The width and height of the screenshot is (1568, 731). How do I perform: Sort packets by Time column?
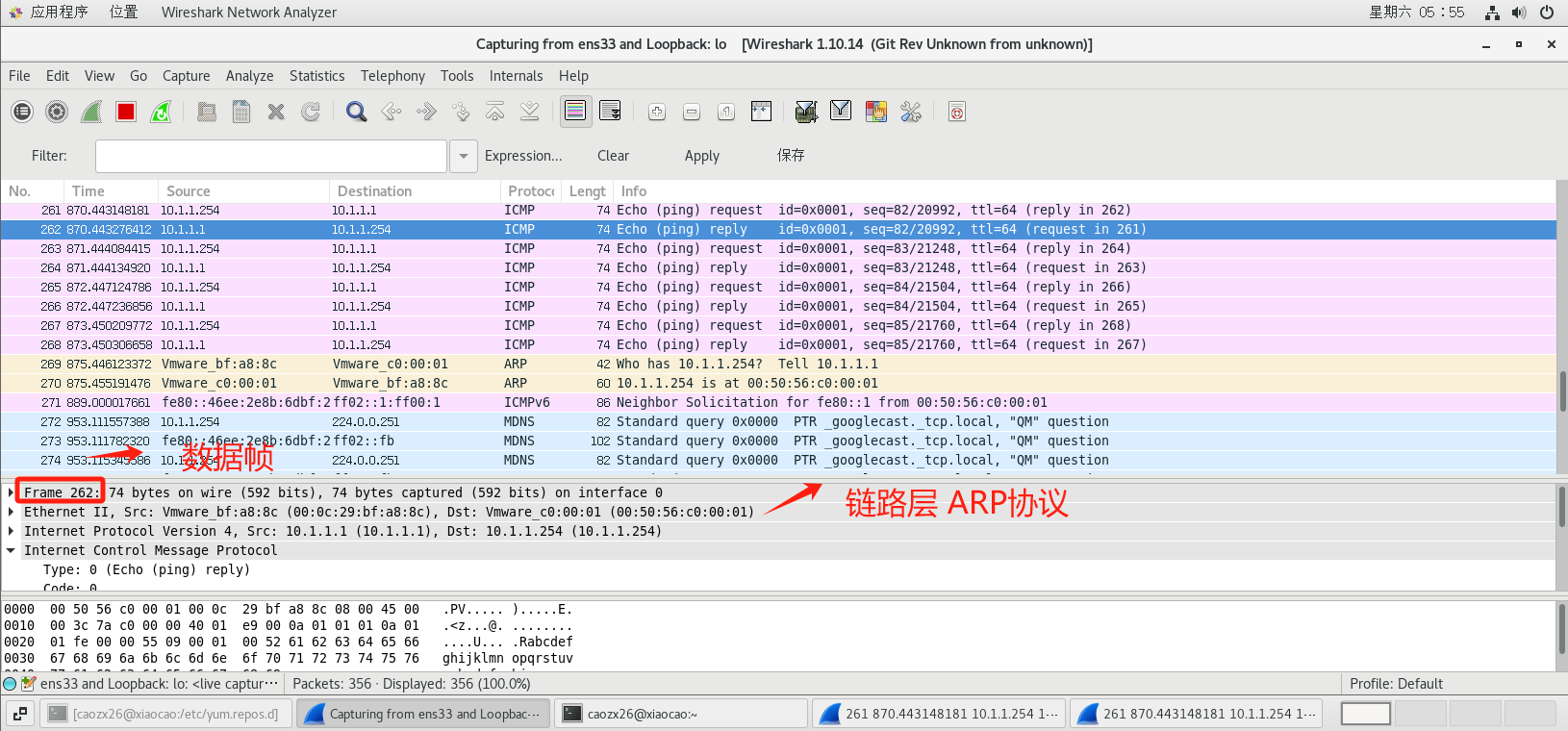[111, 191]
